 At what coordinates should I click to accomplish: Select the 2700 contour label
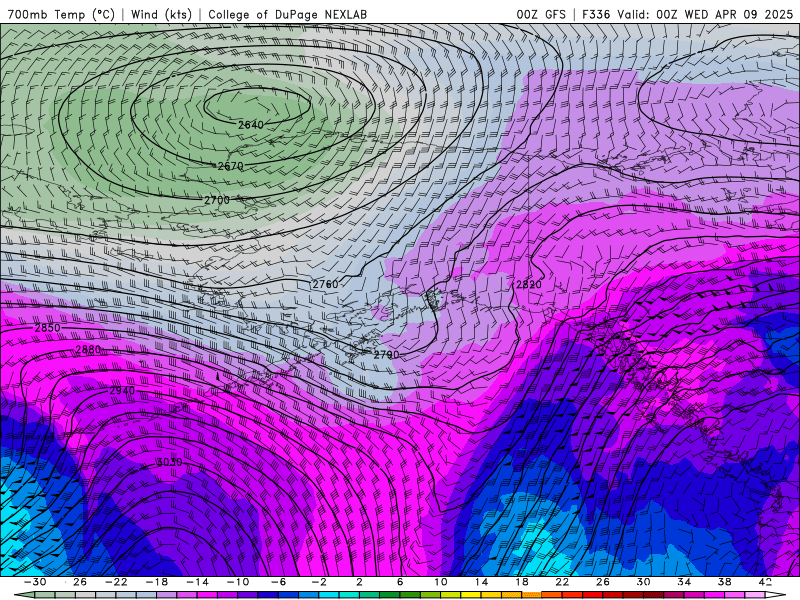tap(217, 201)
